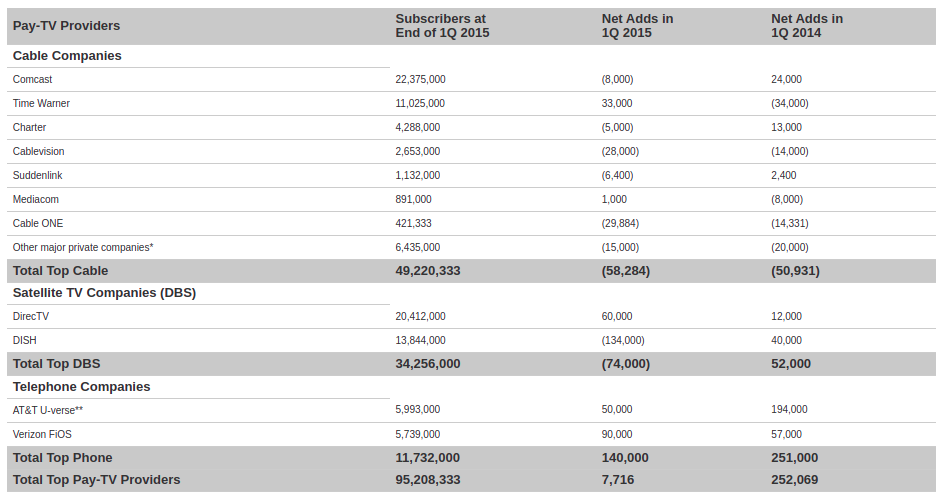Image resolution: width=948 pixels, height=503 pixels.
Task: Select the Mediacom row label
Action: pos(37,199)
